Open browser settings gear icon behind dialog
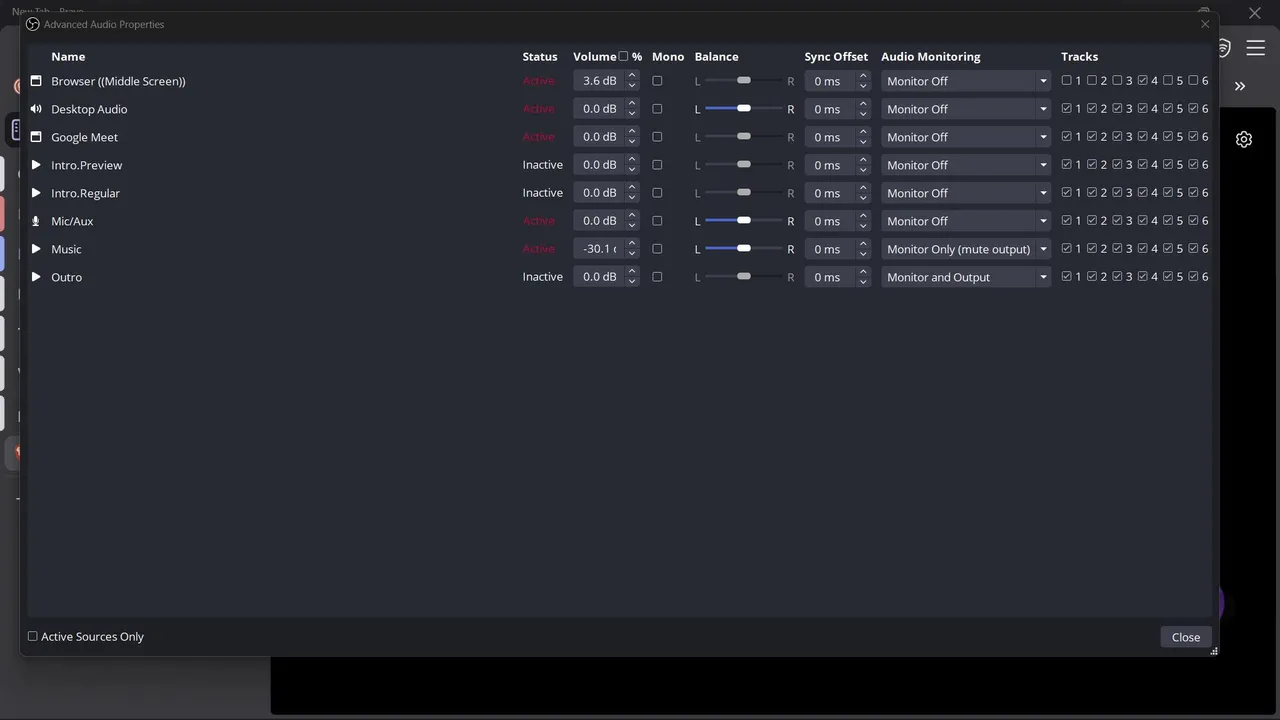Viewport: 1280px width, 720px height. click(1244, 140)
